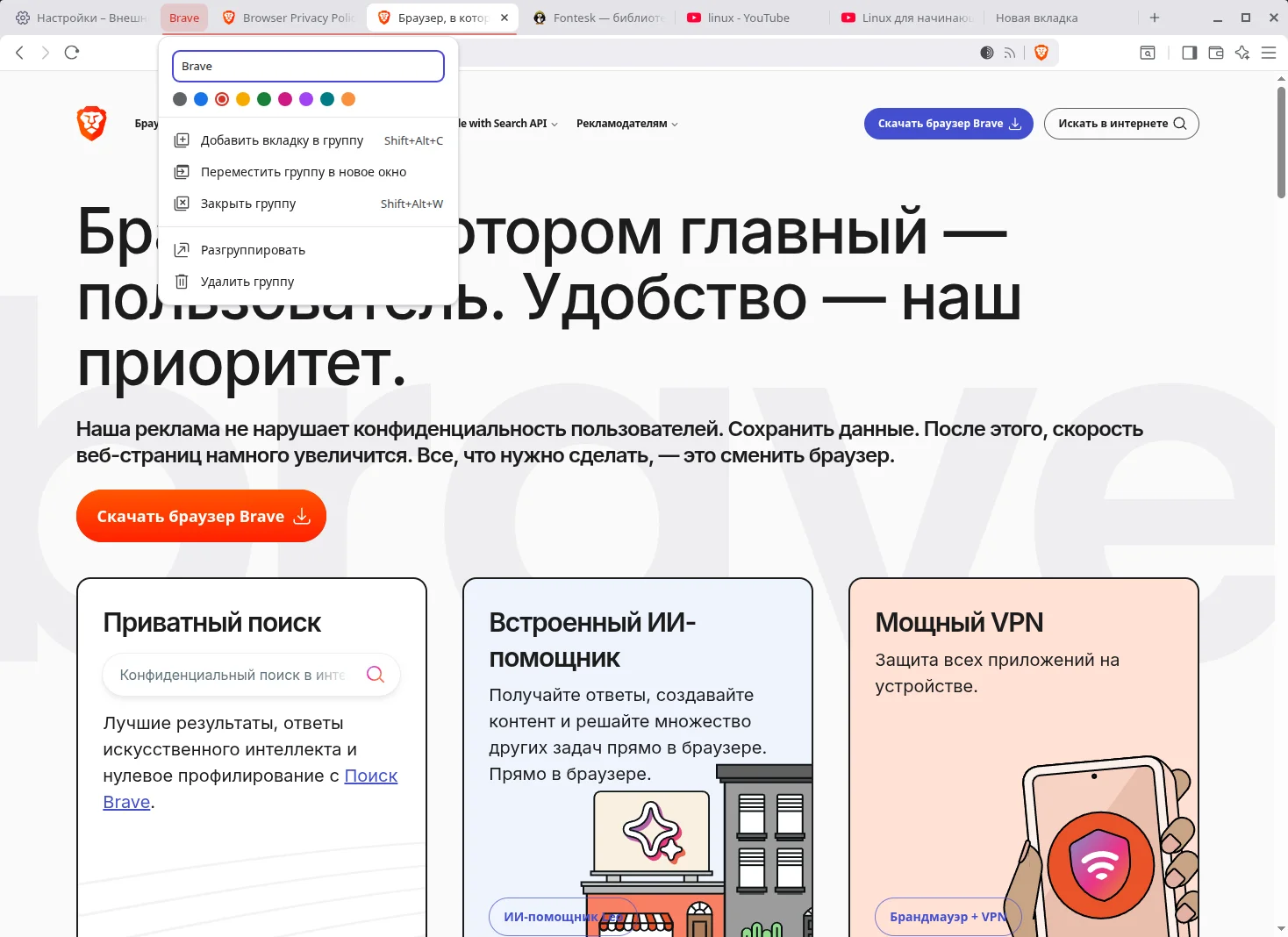The image size is (1288, 937).
Task: Click the tab search icon in toolbar
Action: pos(1147,53)
